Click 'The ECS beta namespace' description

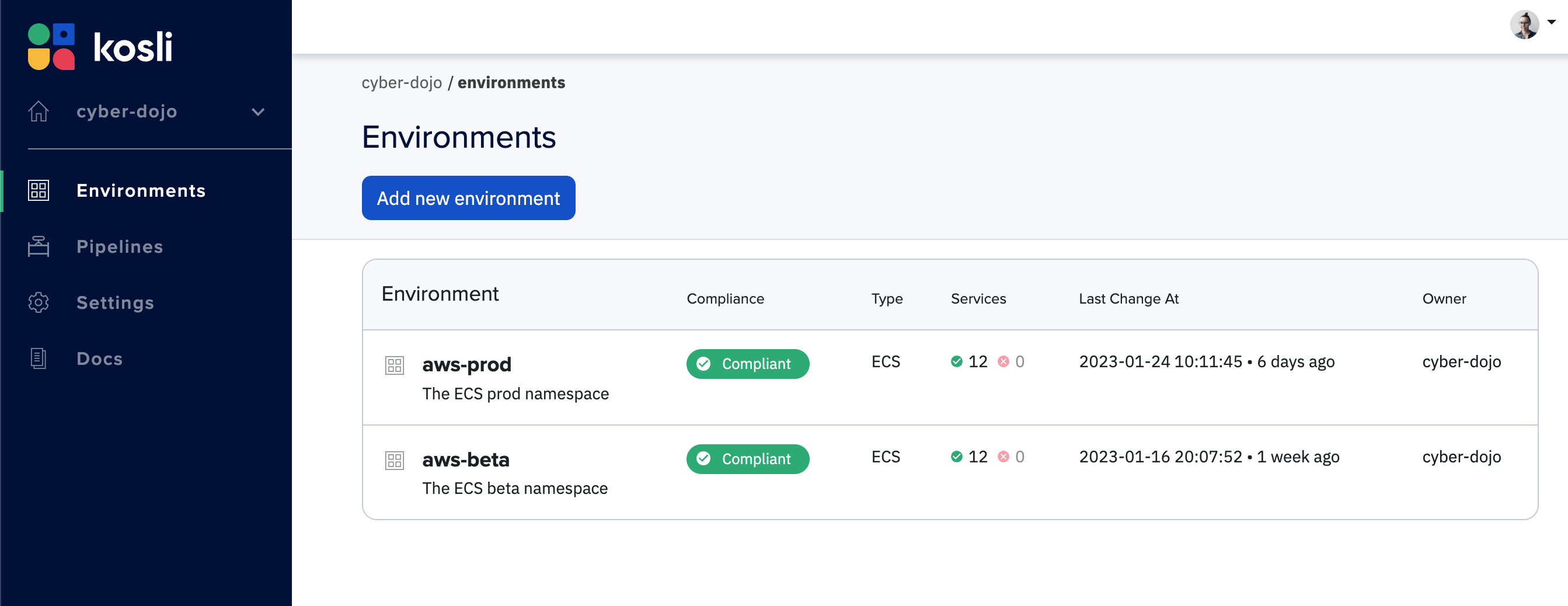[514, 489]
